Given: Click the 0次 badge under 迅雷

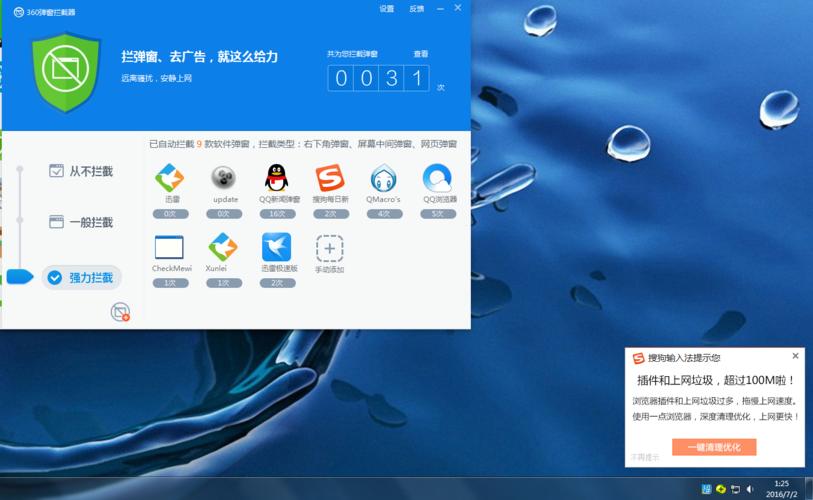Looking at the screenshot, I should pyautogui.click(x=171, y=214).
